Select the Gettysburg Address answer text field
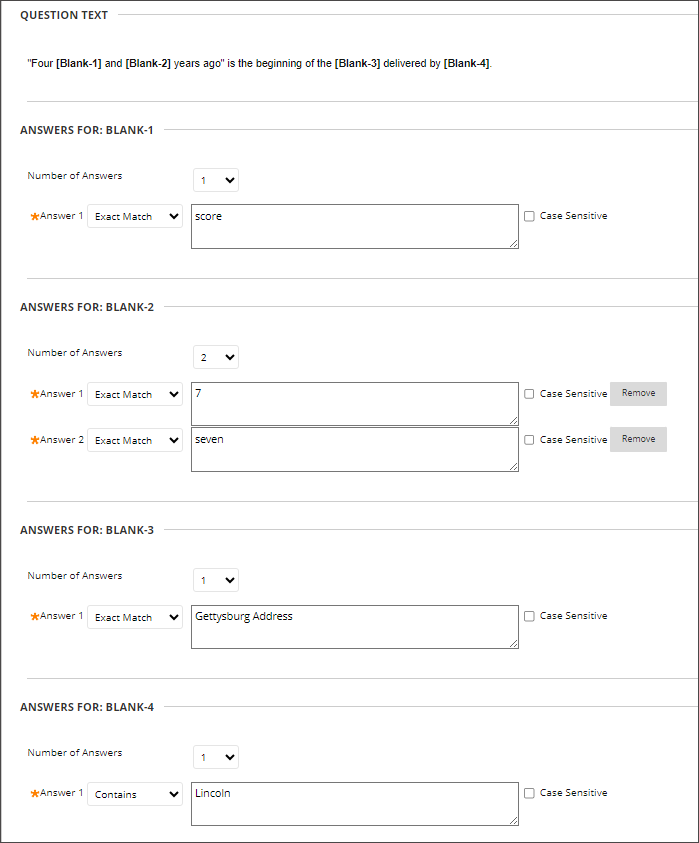 (x=354, y=627)
